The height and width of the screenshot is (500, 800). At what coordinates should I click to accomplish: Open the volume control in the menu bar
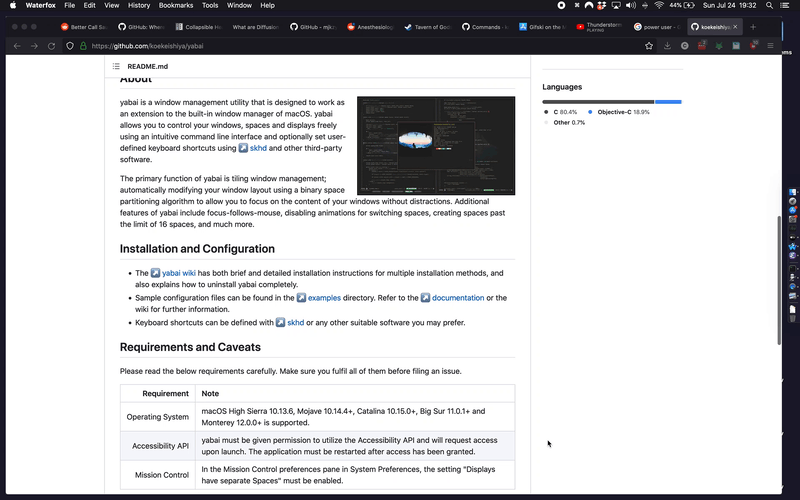click(x=631, y=5)
